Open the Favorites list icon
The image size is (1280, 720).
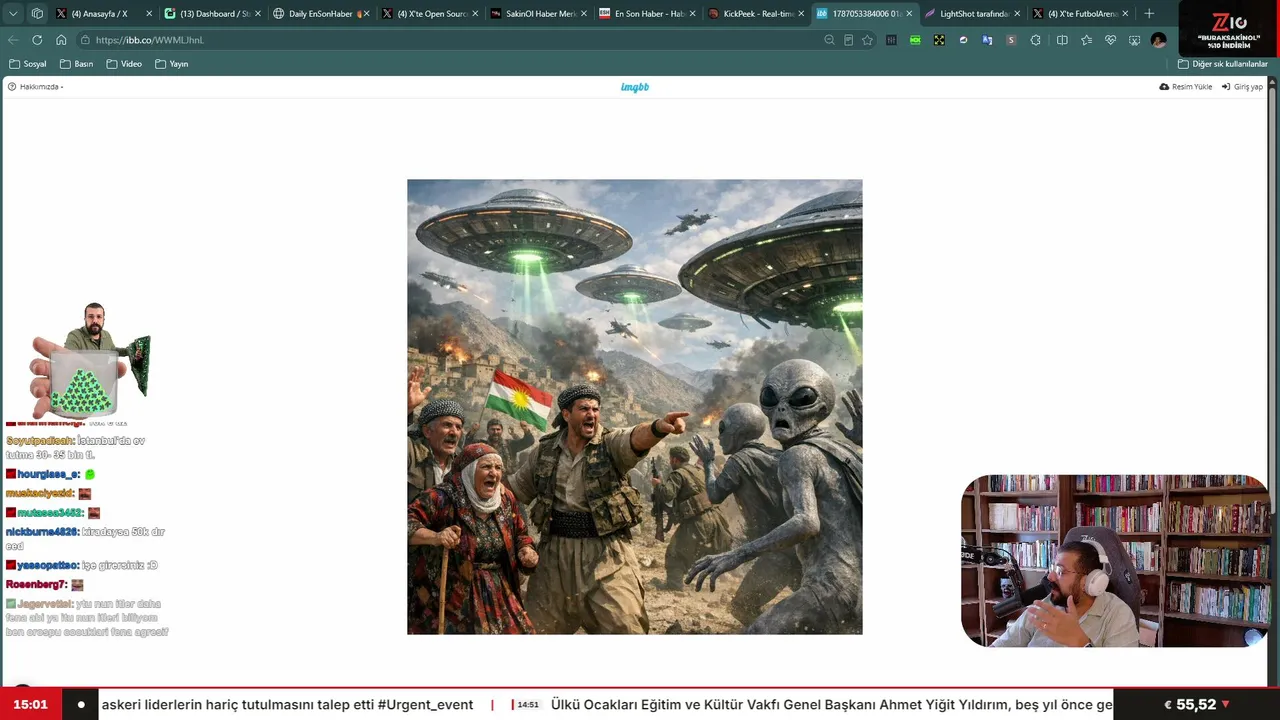[x=1086, y=40]
